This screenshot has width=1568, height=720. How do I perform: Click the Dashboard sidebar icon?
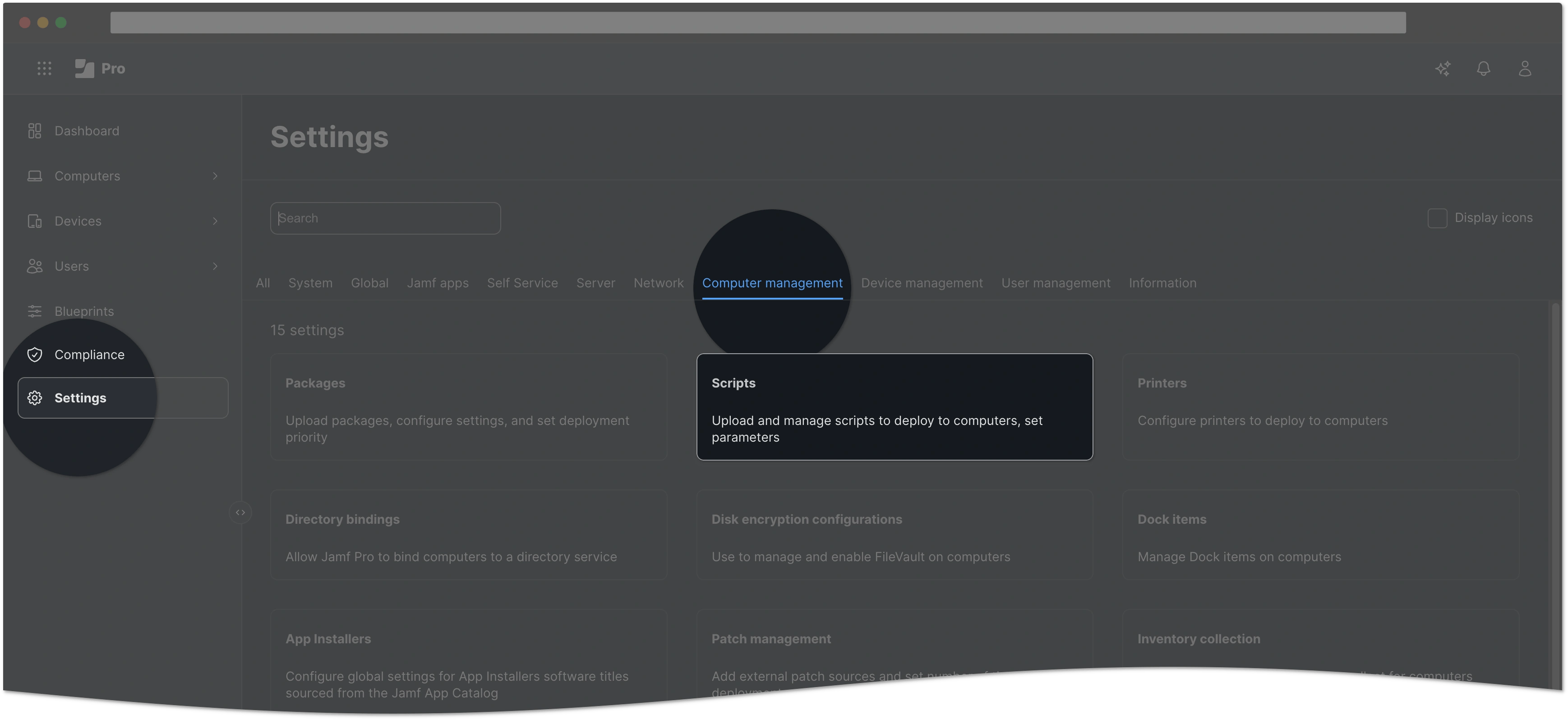35,131
